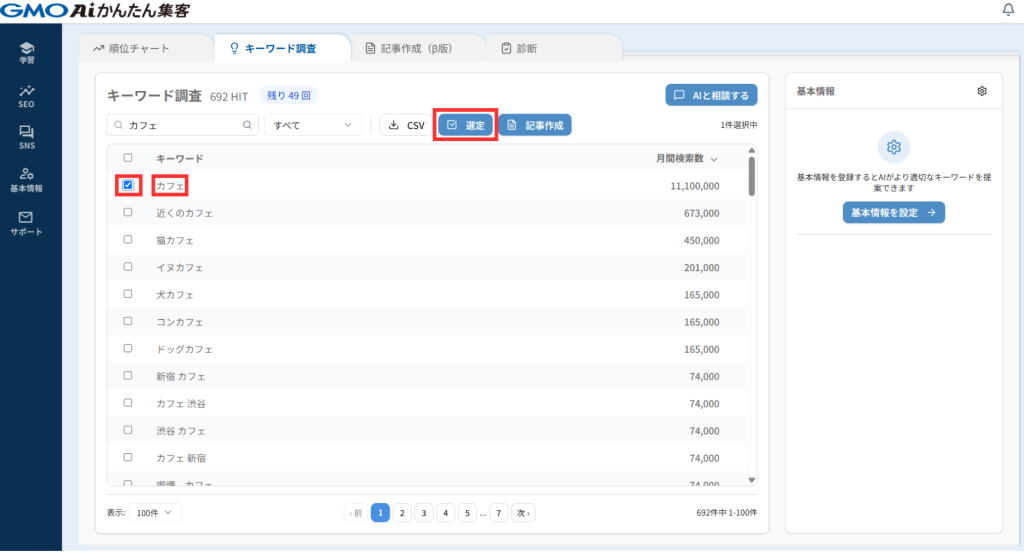
Task: Check the 猫カフェ keyword checkbox
Action: point(128,240)
